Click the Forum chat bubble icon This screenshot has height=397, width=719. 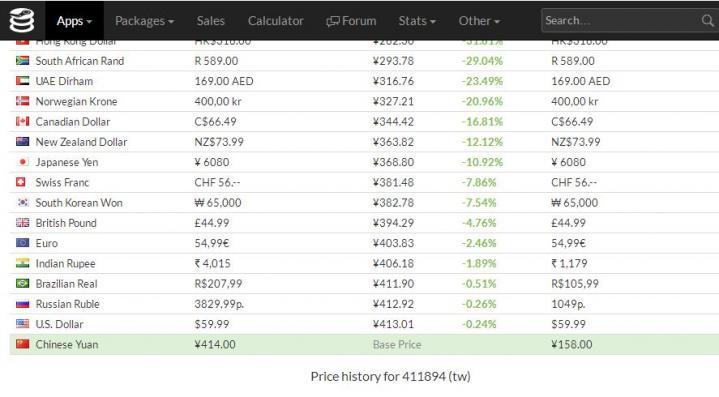tap(333, 21)
